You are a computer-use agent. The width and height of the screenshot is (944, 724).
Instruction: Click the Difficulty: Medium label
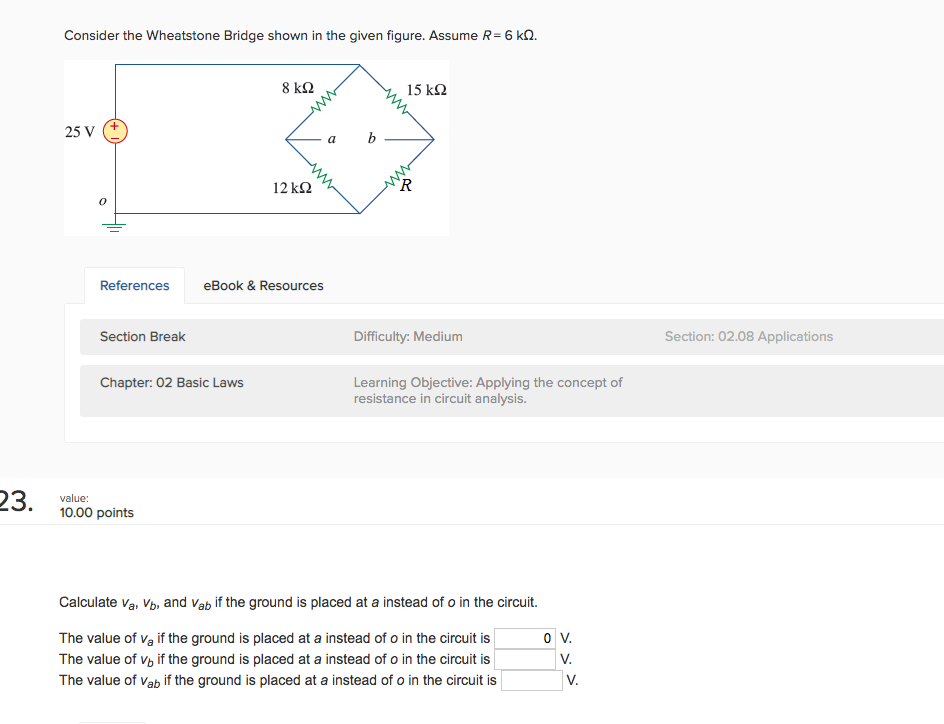(x=407, y=336)
